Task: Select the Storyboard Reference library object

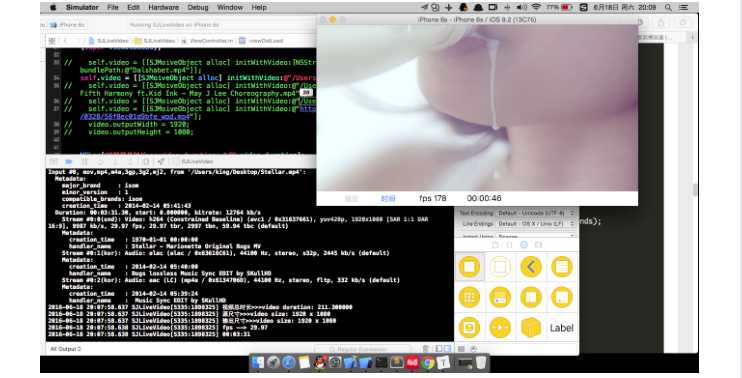Action: pyautogui.click(x=500, y=267)
